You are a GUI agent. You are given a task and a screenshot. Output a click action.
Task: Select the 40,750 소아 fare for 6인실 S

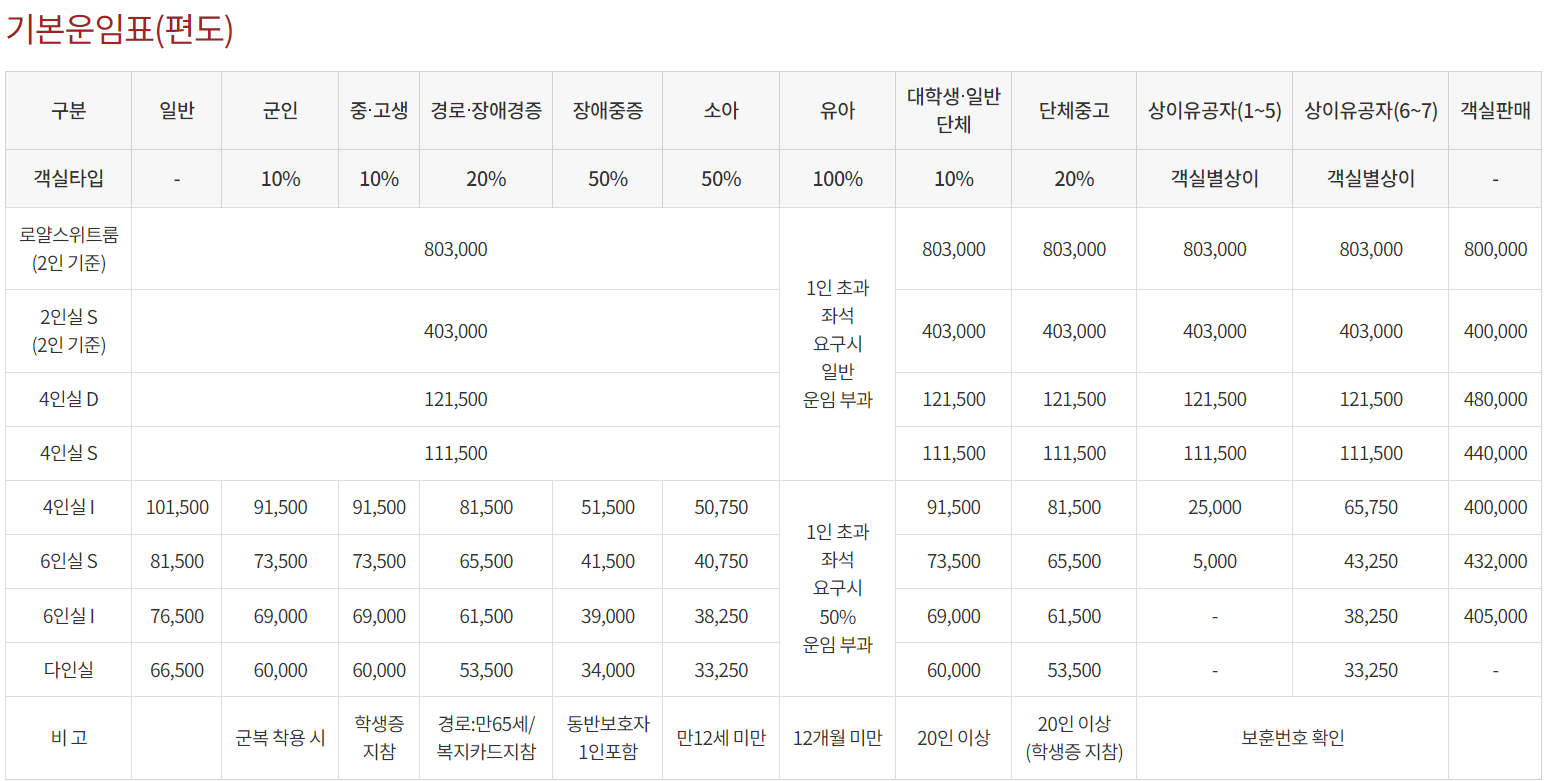(x=721, y=561)
